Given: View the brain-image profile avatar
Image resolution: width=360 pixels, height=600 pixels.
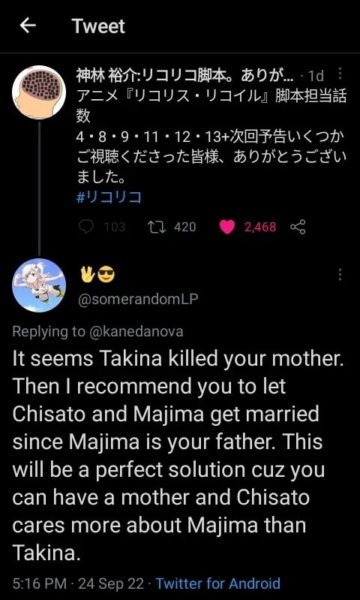Looking at the screenshot, I should [x=39, y=93].
